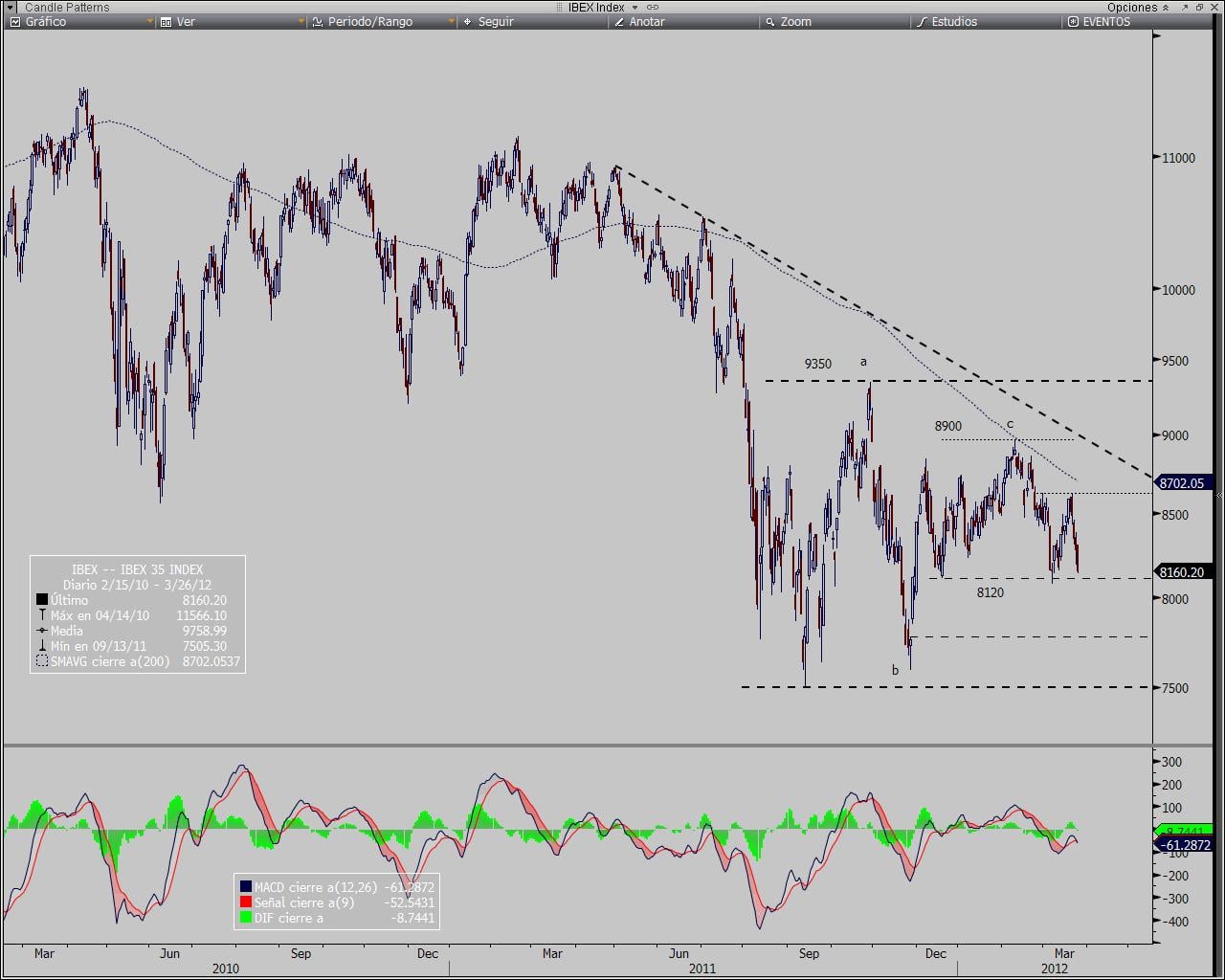Click the Anotar toolbar item
The image size is (1225, 980).
pos(647,21)
